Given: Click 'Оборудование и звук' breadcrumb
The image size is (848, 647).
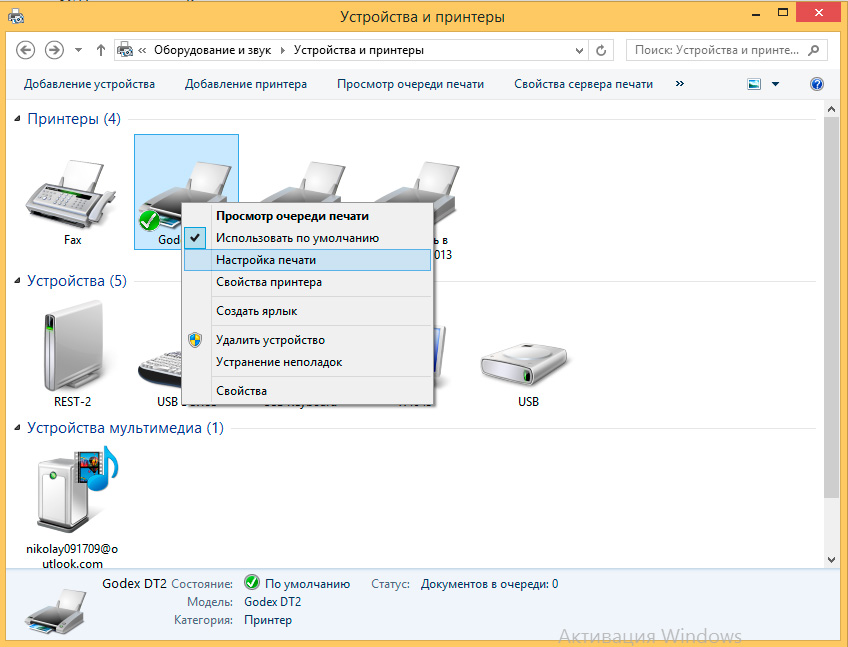Looking at the screenshot, I should coord(213,50).
